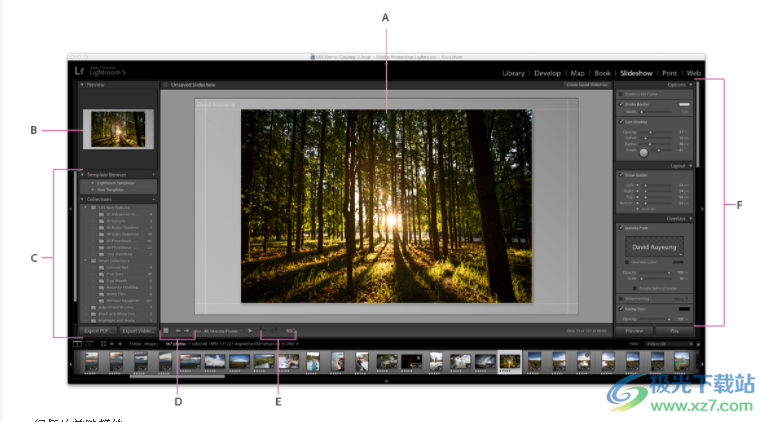
Task: Go to next slide with right arrow
Action: click(x=187, y=331)
